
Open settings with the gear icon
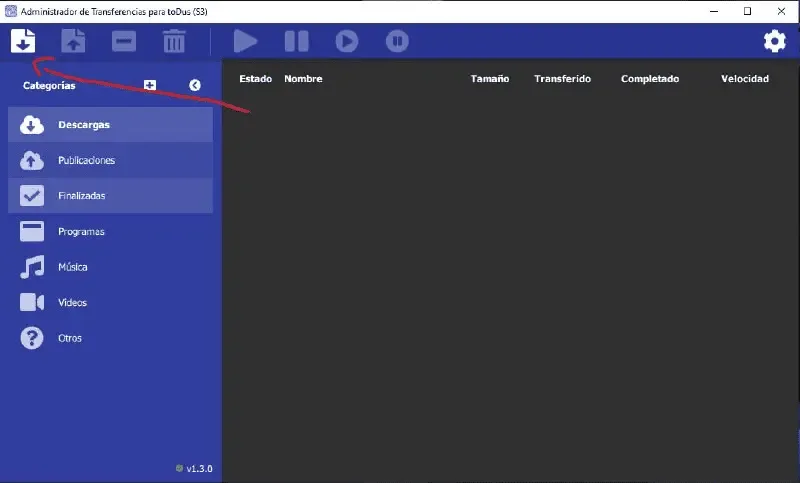pyautogui.click(x=774, y=41)
